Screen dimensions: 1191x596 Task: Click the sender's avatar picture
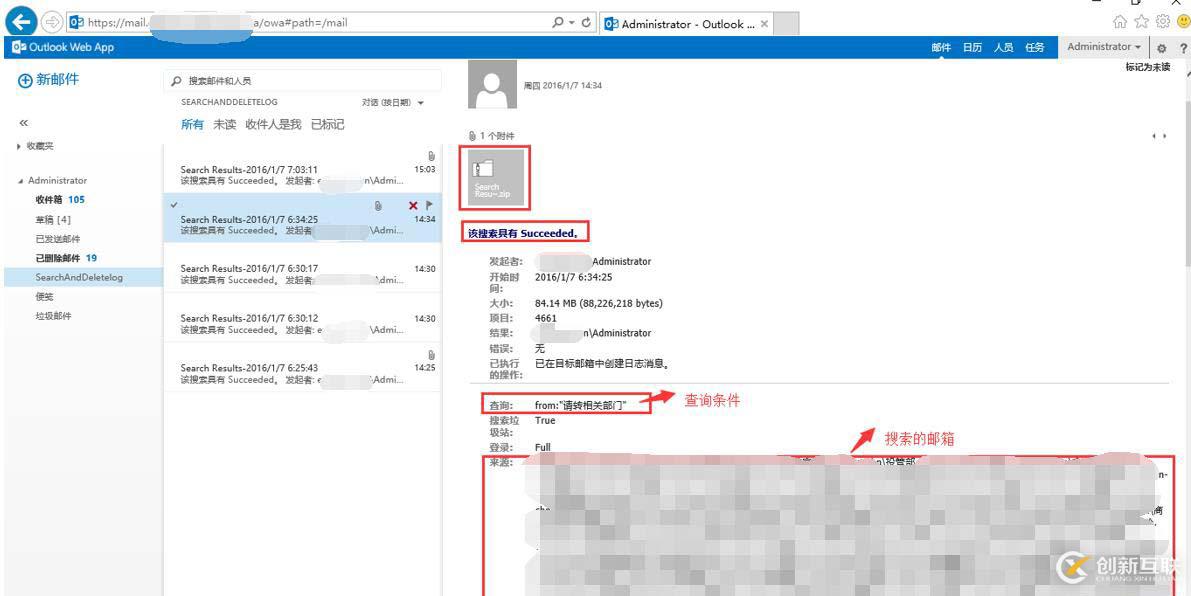492,84
